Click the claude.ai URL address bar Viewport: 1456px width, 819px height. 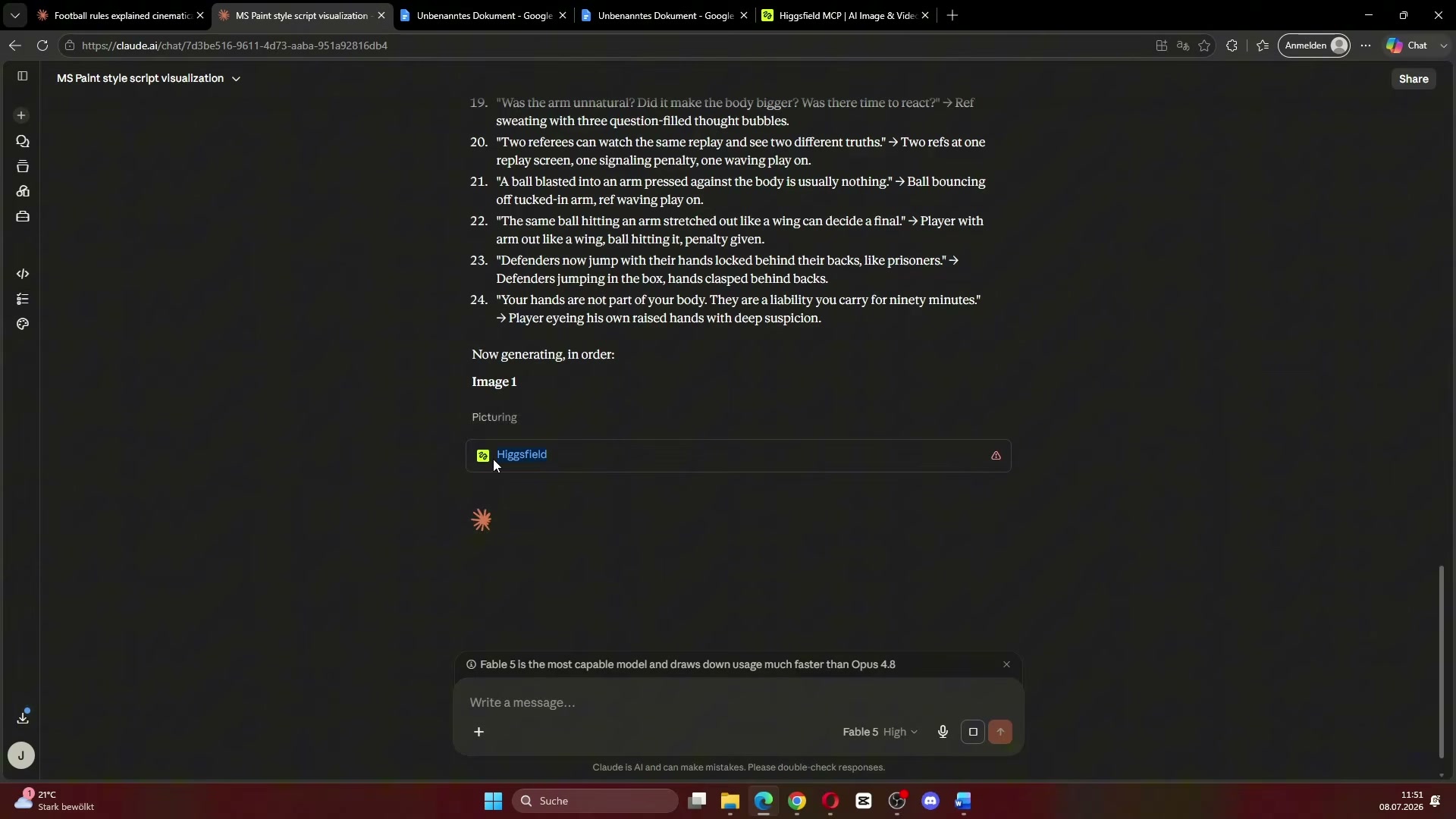[x=607, y=45]
